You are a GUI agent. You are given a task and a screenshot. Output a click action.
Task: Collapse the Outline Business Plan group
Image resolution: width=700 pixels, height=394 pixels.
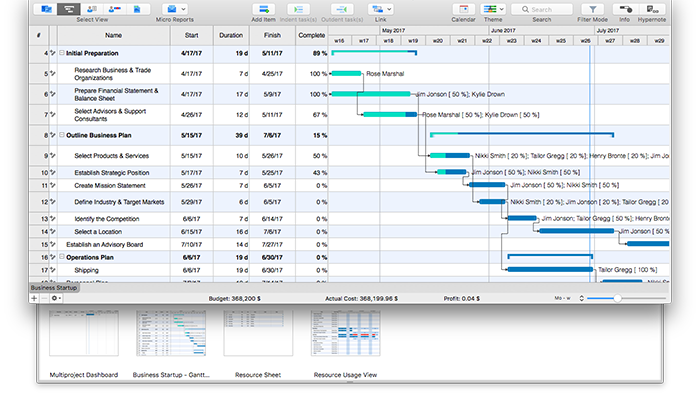[x=62, y=135]
